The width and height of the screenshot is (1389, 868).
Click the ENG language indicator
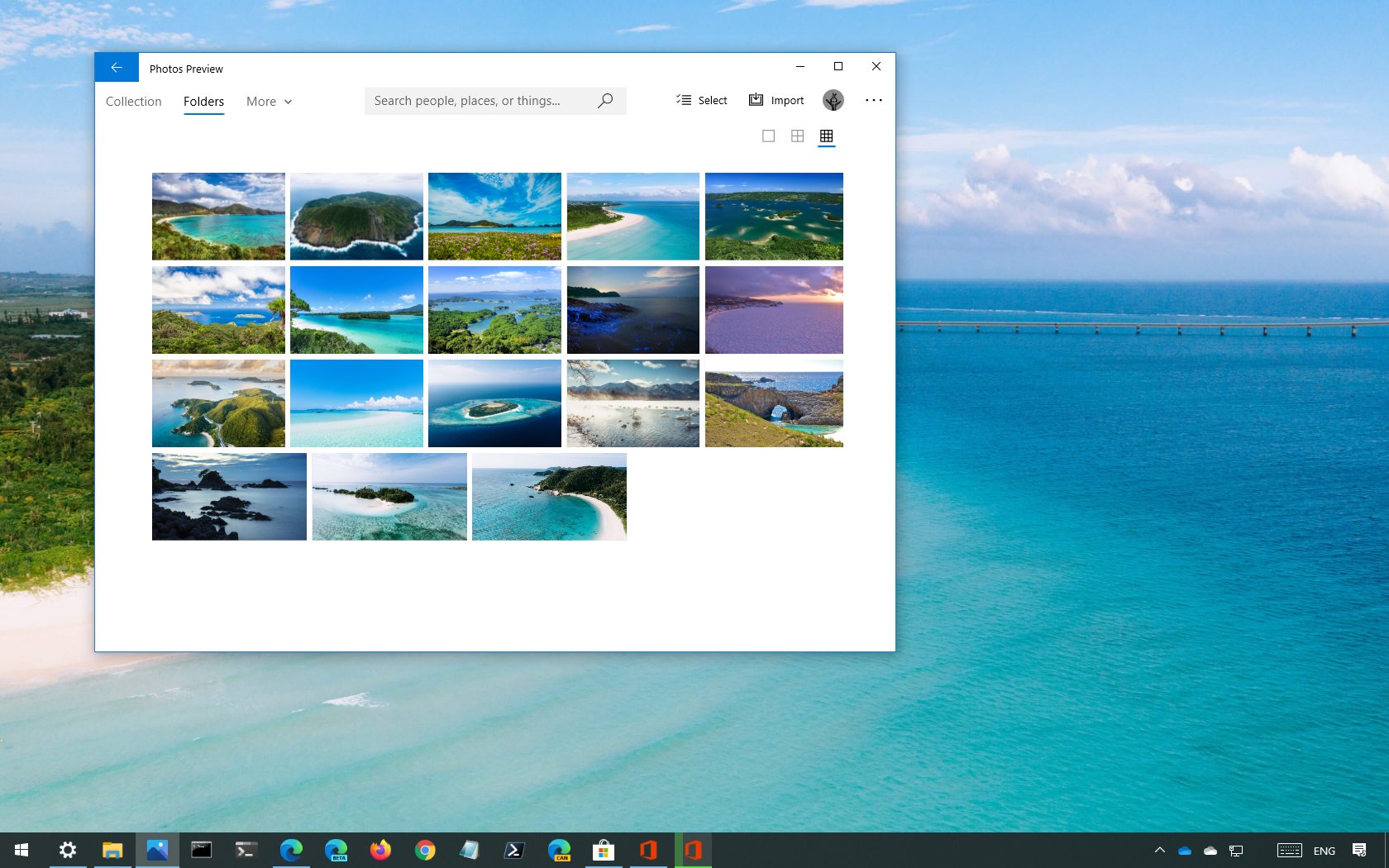(x=1325, y=851)
